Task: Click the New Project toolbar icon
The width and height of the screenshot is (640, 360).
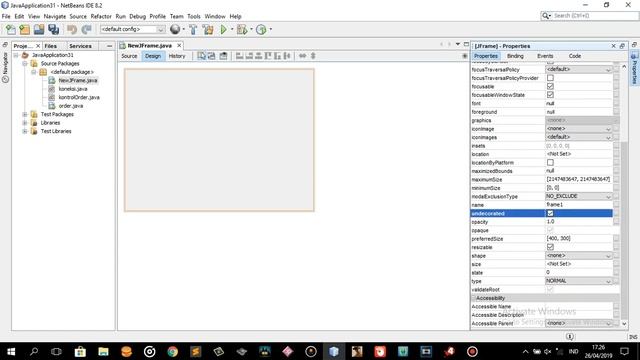Action: (x=25, y=29)
